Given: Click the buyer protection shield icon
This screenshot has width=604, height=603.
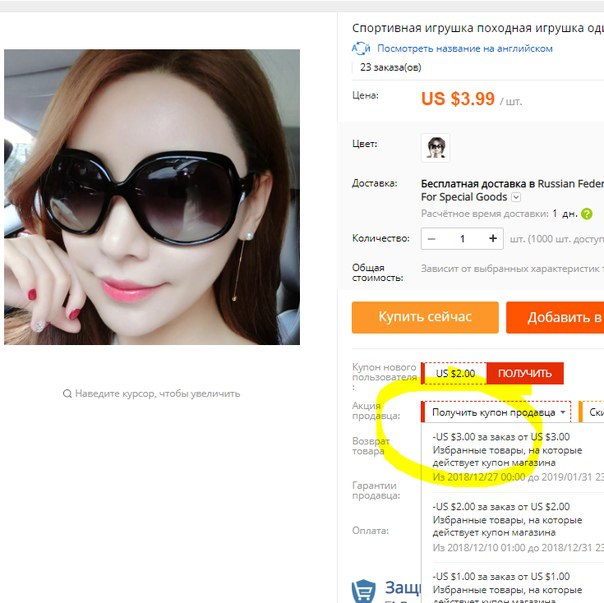Looking at the screenshot, I should 363,591.
